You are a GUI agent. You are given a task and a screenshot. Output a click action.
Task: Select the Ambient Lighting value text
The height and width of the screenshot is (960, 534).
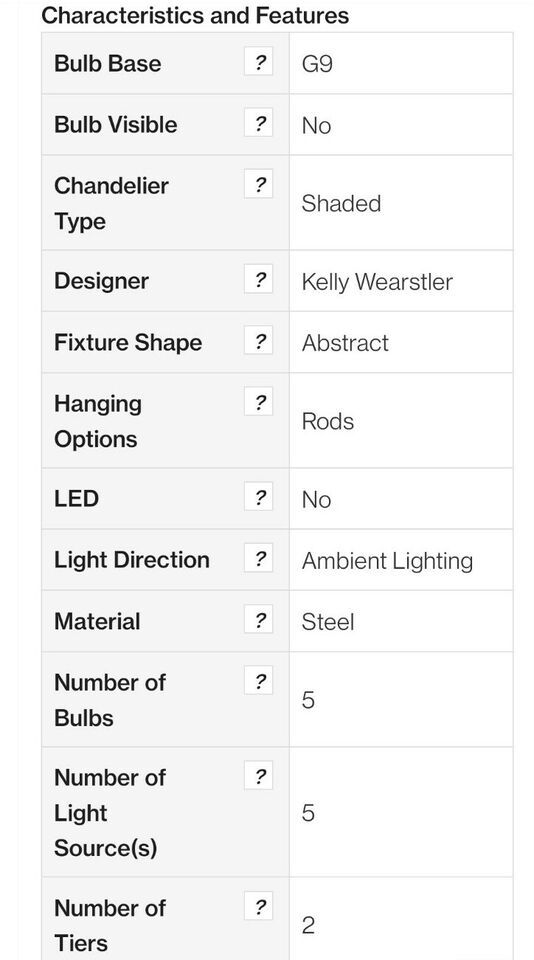(387, 561)
